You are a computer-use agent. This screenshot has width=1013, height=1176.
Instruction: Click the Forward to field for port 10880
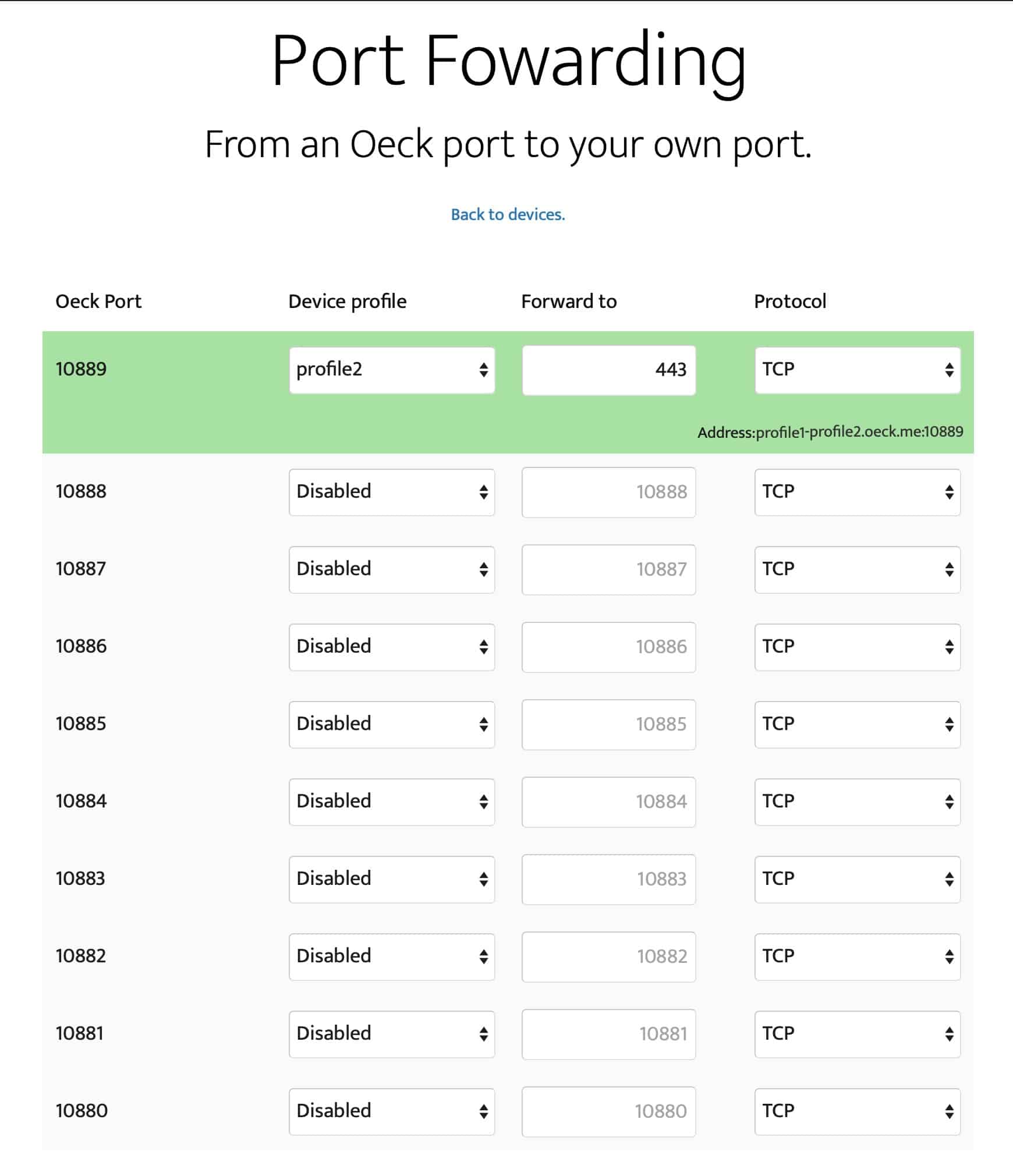click(x=609, y=1111)
